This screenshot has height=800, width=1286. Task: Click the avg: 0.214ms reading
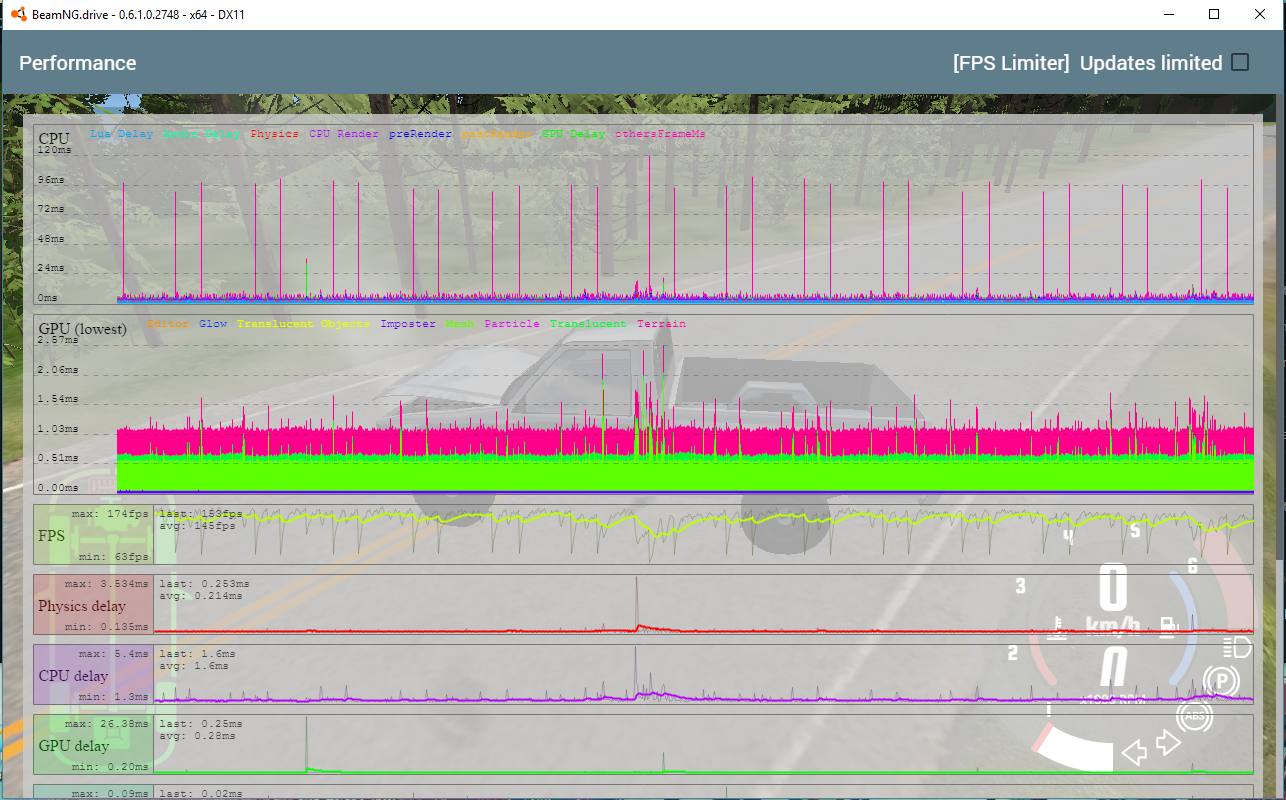click(200, 595)
